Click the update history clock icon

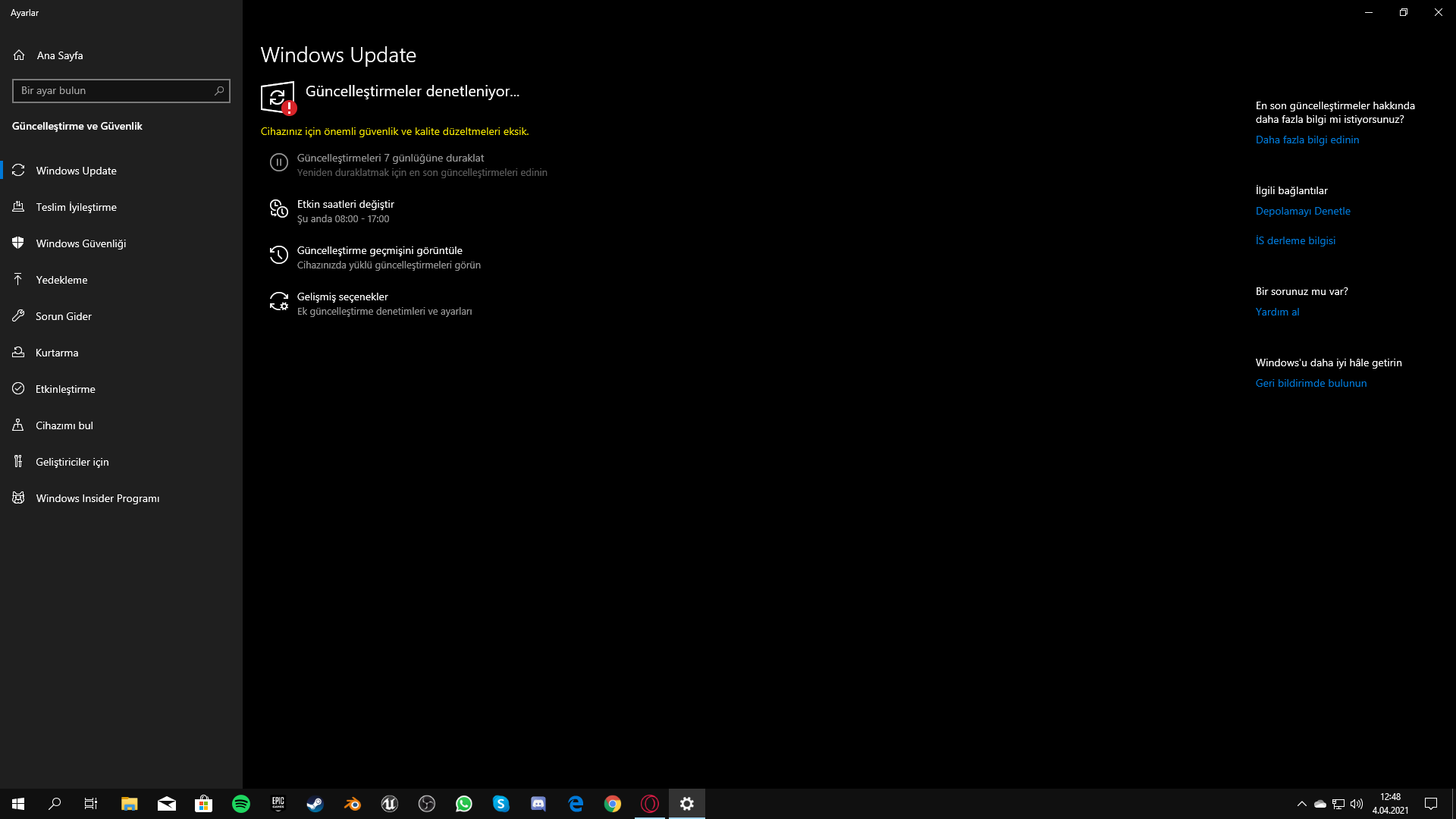279,255
